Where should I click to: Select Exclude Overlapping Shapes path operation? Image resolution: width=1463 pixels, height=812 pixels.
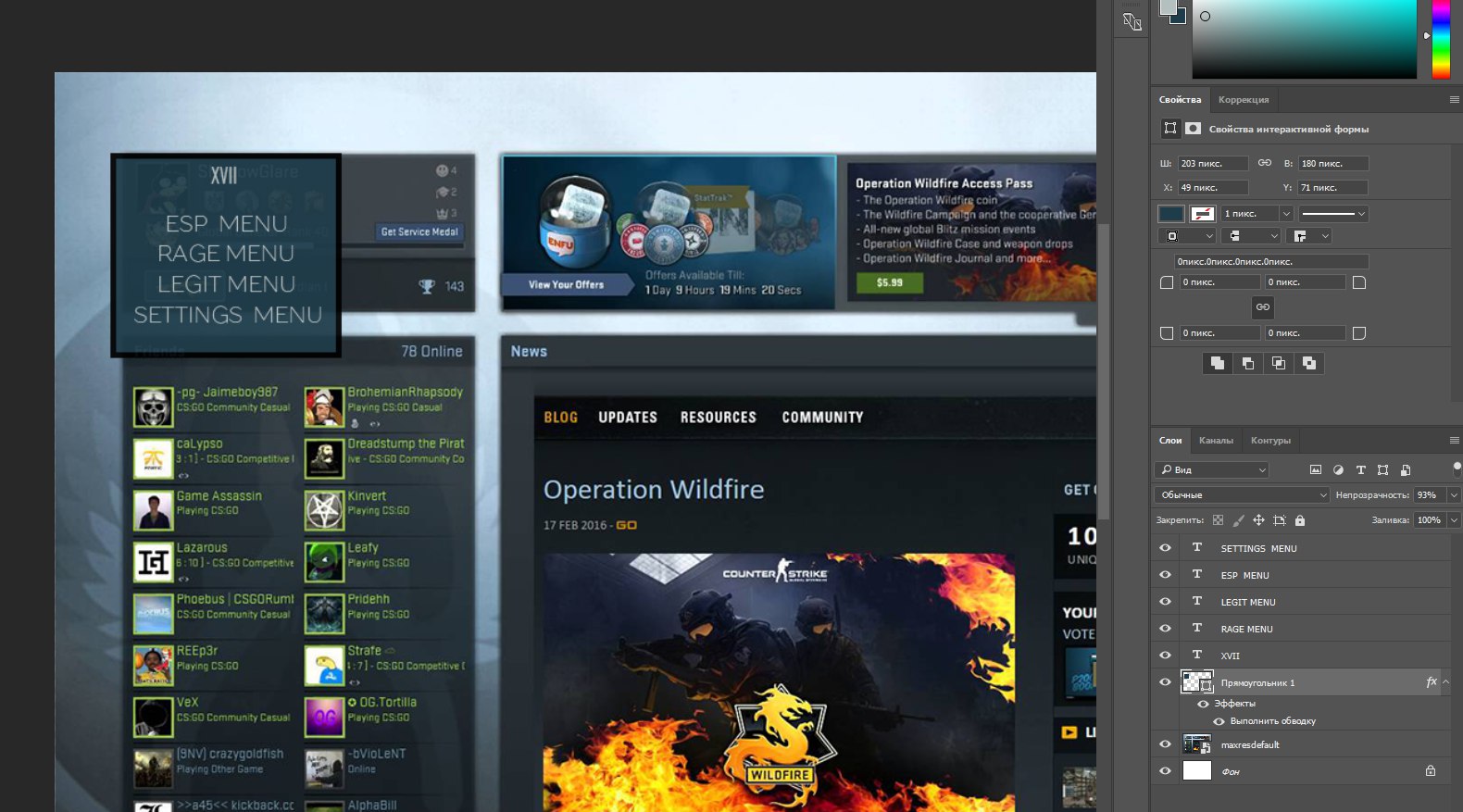click(1309, 363)
